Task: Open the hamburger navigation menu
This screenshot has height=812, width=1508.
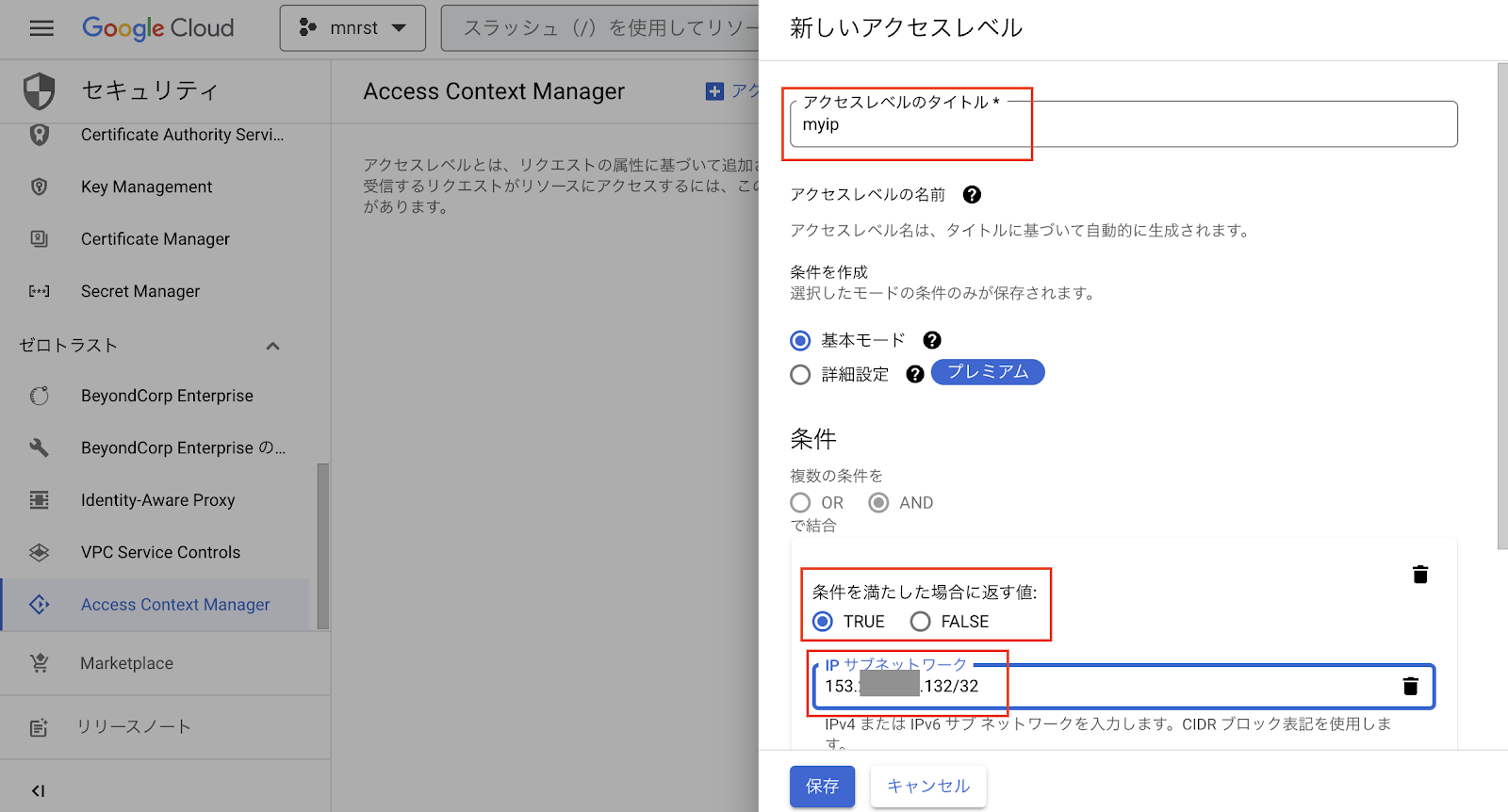Action: point(41,28)
